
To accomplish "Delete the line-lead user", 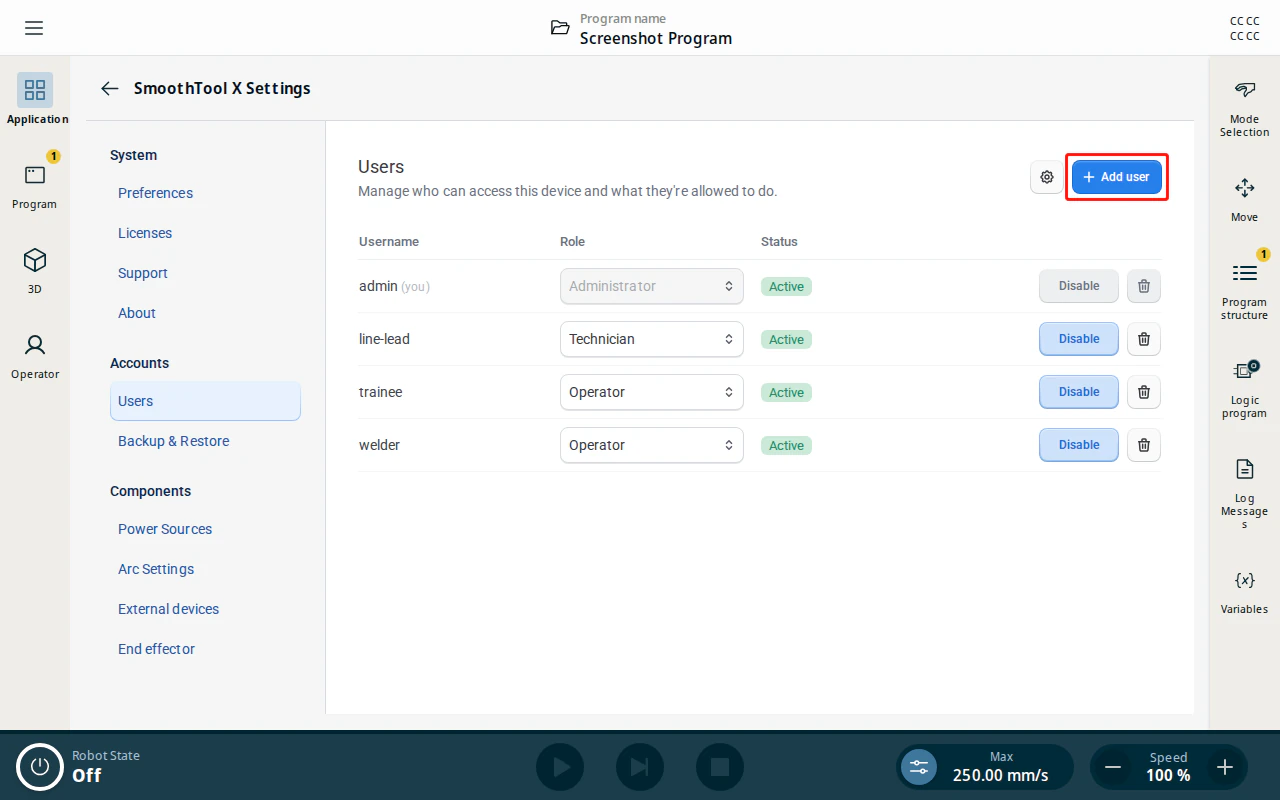I will [x=1144, y=339].
